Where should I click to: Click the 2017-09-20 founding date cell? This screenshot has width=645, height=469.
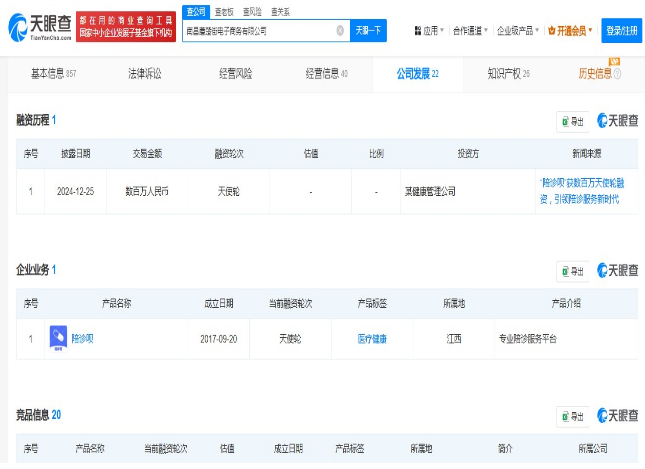[219, 339]
